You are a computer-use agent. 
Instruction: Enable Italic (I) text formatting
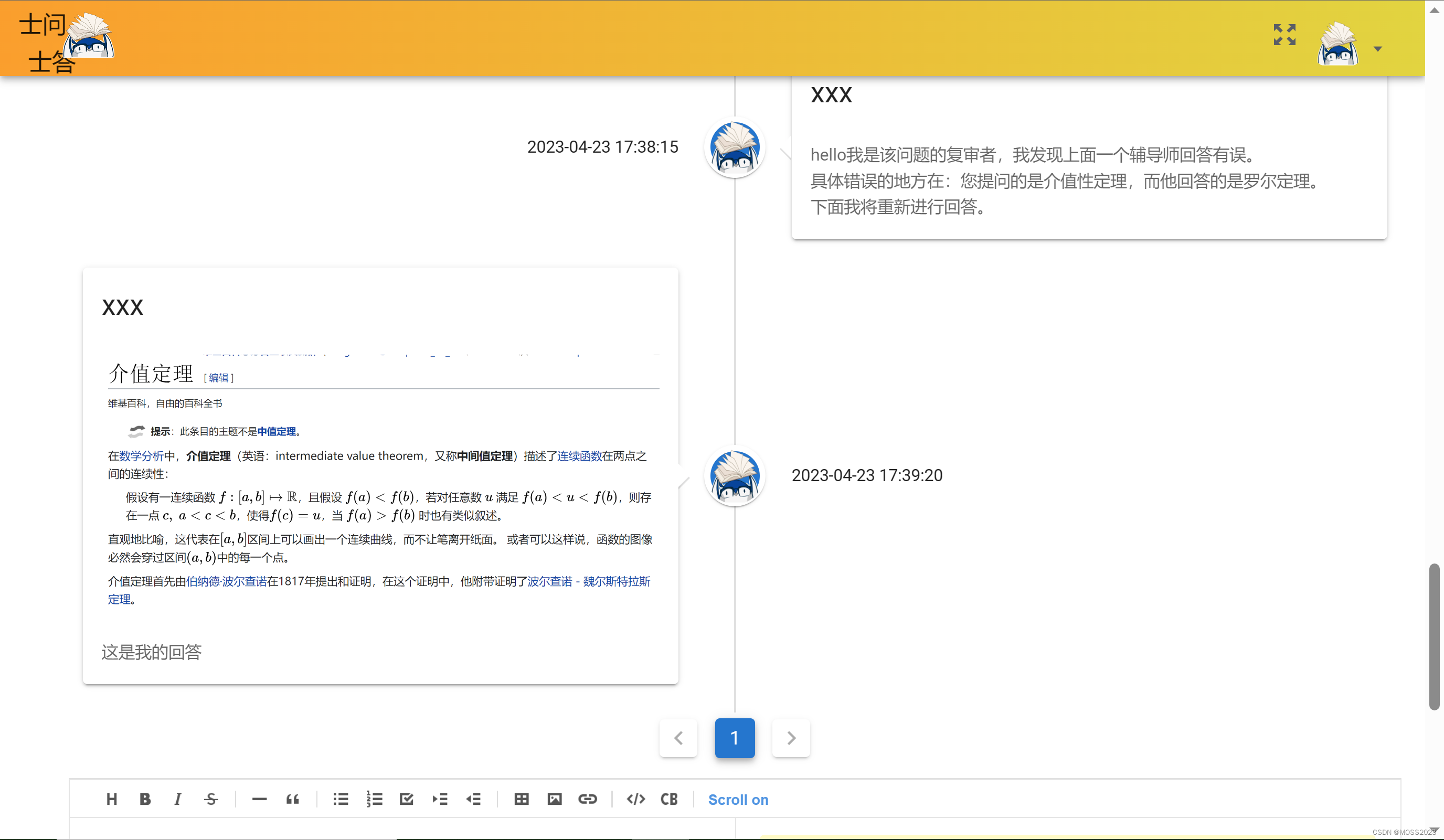tap(178, 799)
